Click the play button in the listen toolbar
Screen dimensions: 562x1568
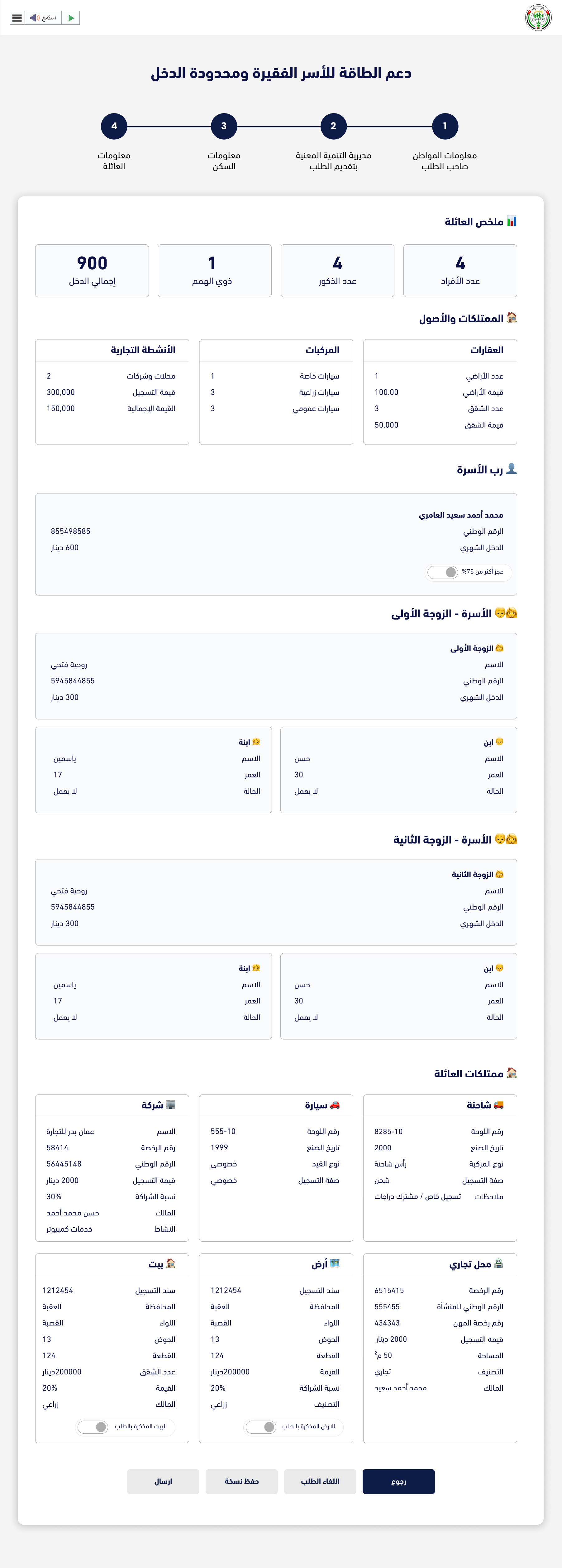pos(71,18)
